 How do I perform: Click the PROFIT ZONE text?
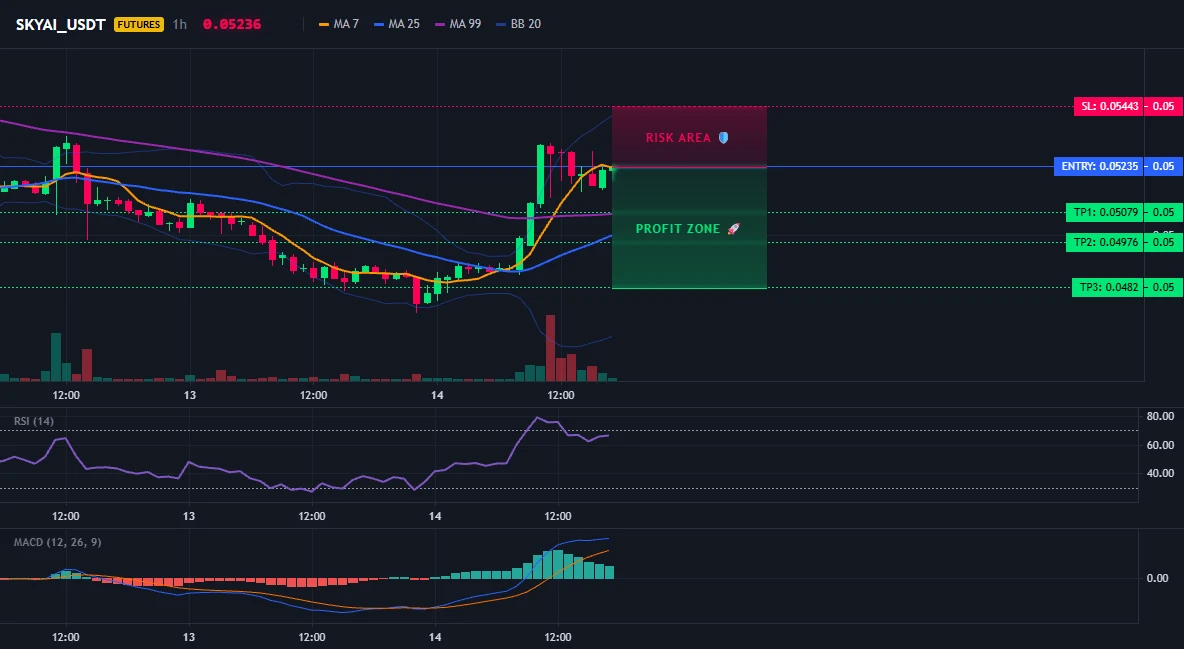click(x=678, y=229)
